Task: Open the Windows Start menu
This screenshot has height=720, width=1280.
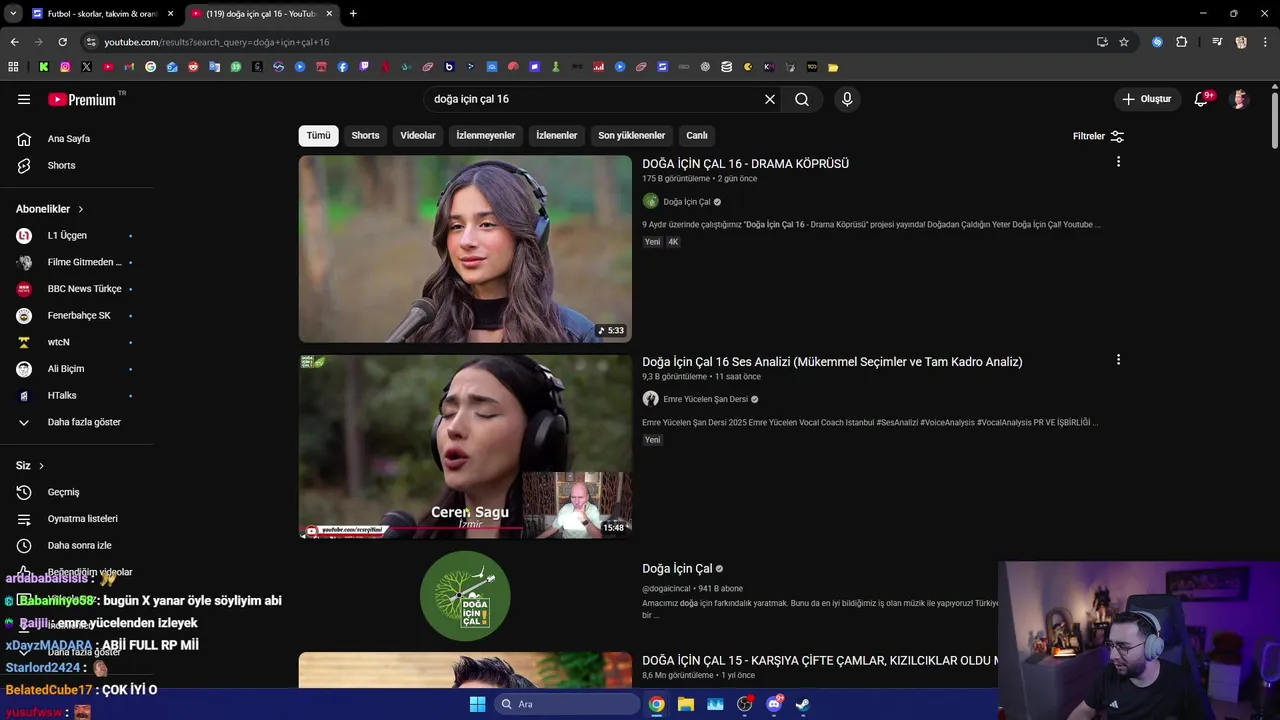Action: coord(477,704)
